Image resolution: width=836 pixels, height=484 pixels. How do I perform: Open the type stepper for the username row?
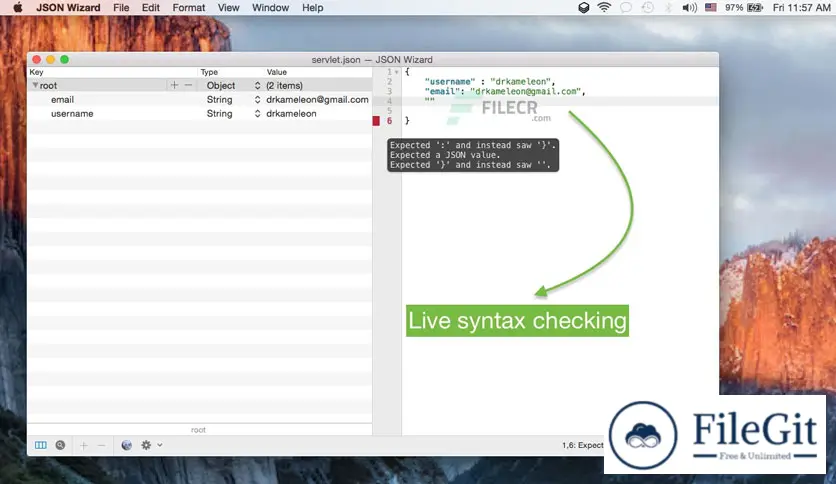[x=258, y=114]
